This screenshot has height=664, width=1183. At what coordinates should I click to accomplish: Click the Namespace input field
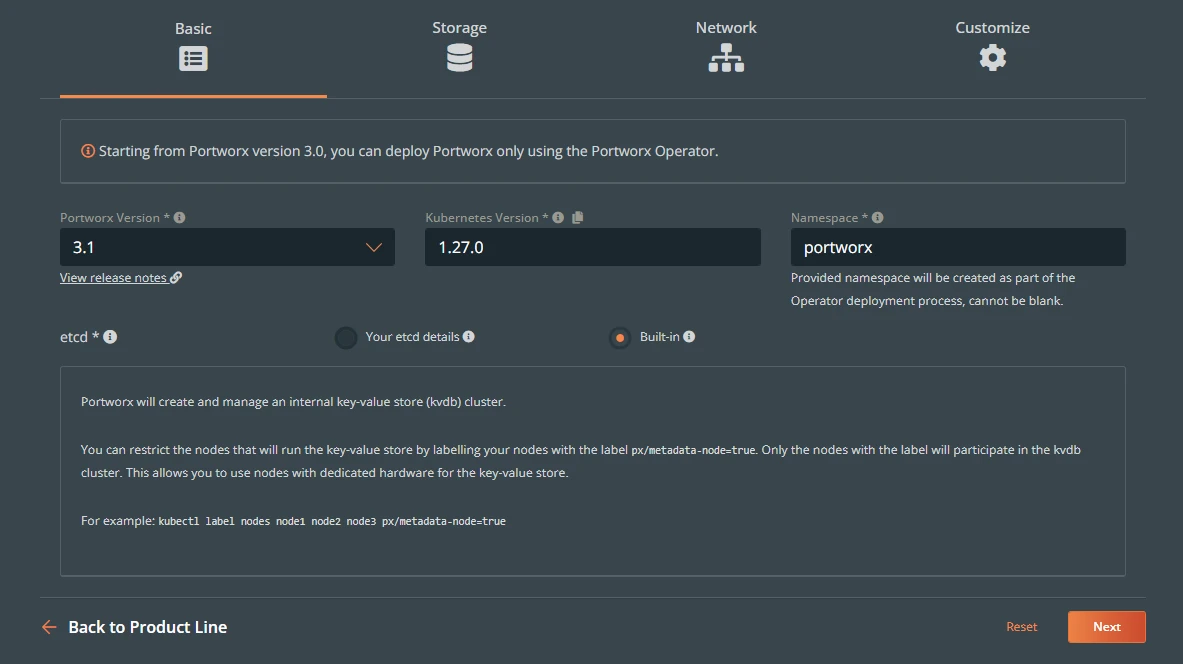958,247
